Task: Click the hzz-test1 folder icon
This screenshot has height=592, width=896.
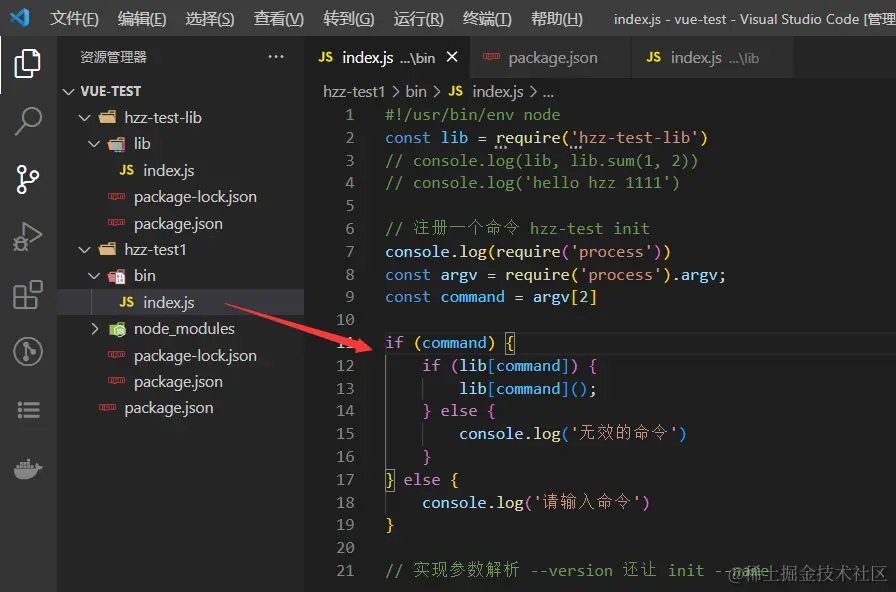Action: [x=107, y=250]
